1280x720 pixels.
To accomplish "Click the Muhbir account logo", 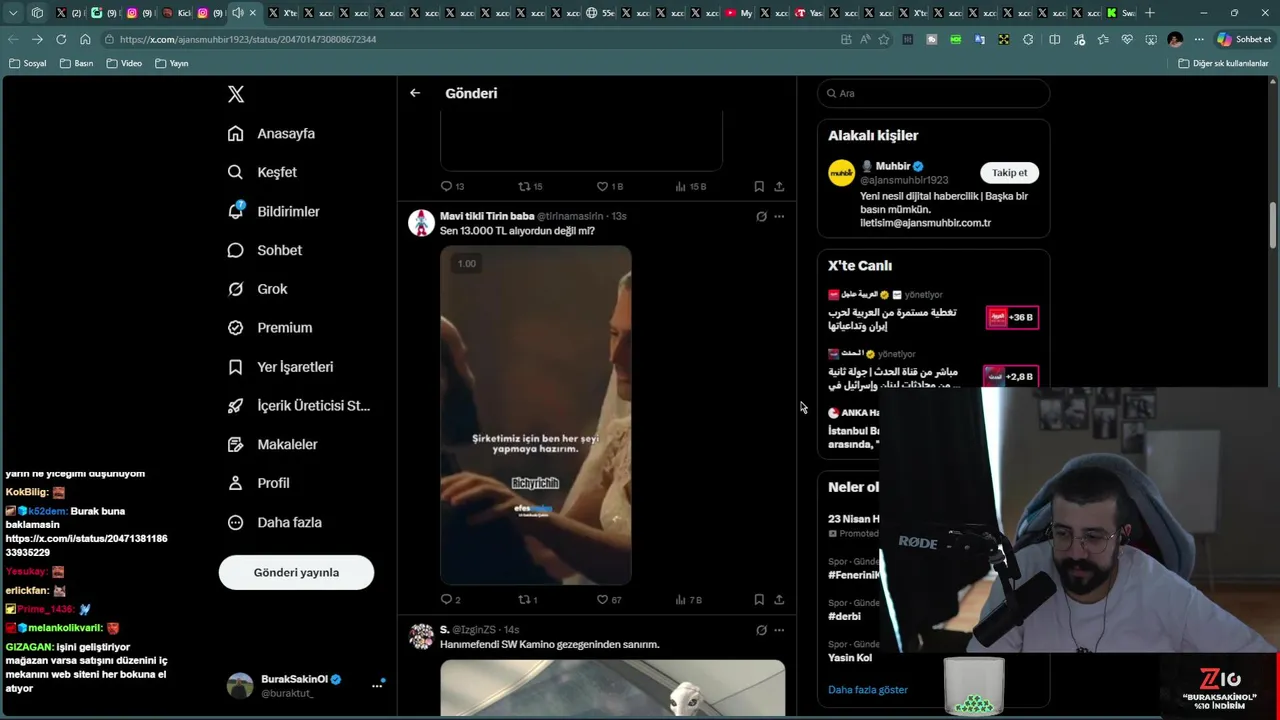I will click(841, 173).
